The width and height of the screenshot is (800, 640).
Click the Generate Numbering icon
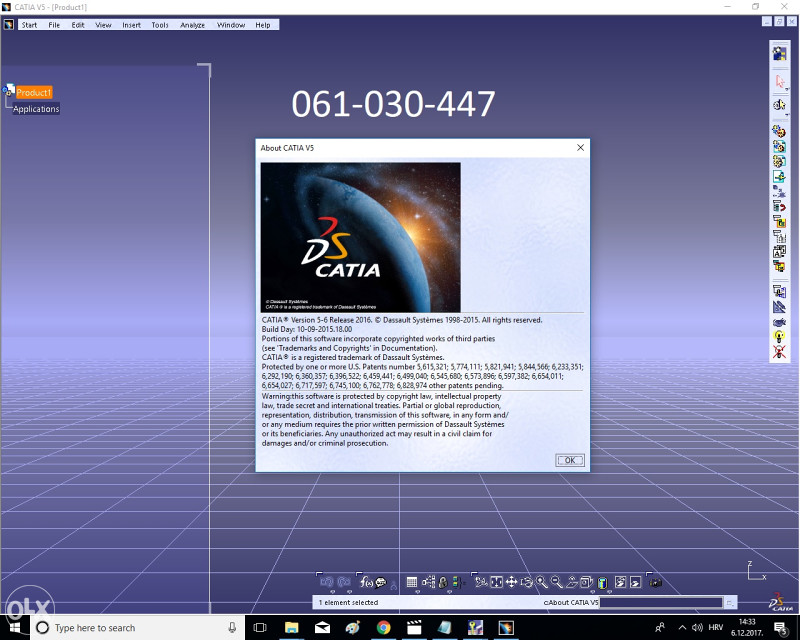point(779,236)
